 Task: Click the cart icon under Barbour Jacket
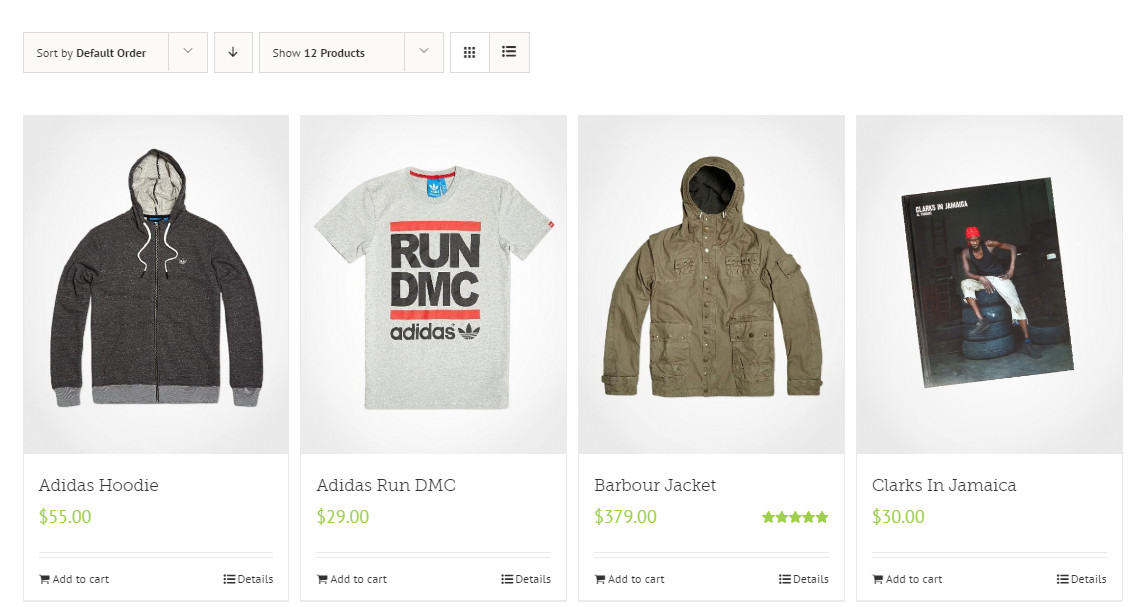(600, 579)
